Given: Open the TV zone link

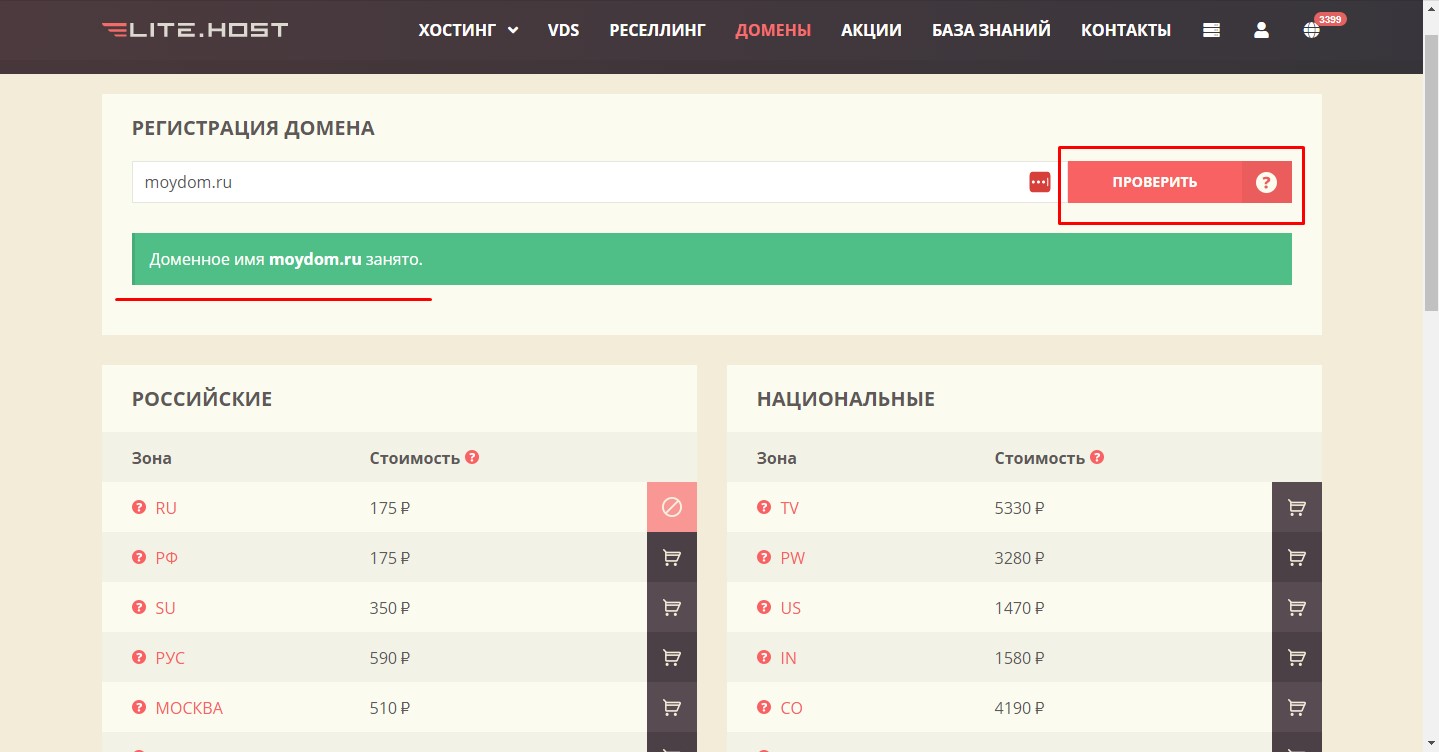Looking at the screenshot, I should point(790,508).
